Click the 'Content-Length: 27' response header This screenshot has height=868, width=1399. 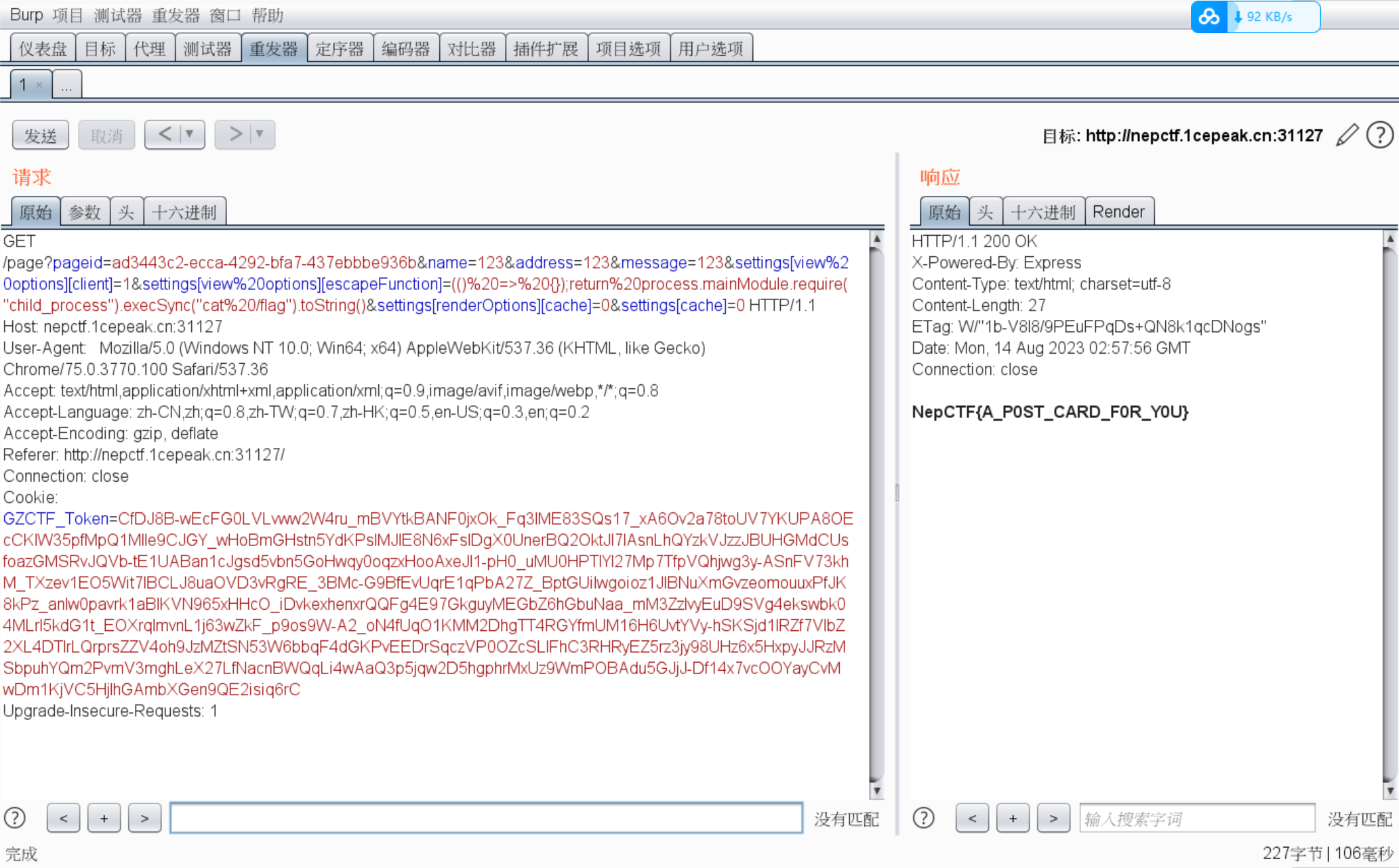click(x=979, y=306)
